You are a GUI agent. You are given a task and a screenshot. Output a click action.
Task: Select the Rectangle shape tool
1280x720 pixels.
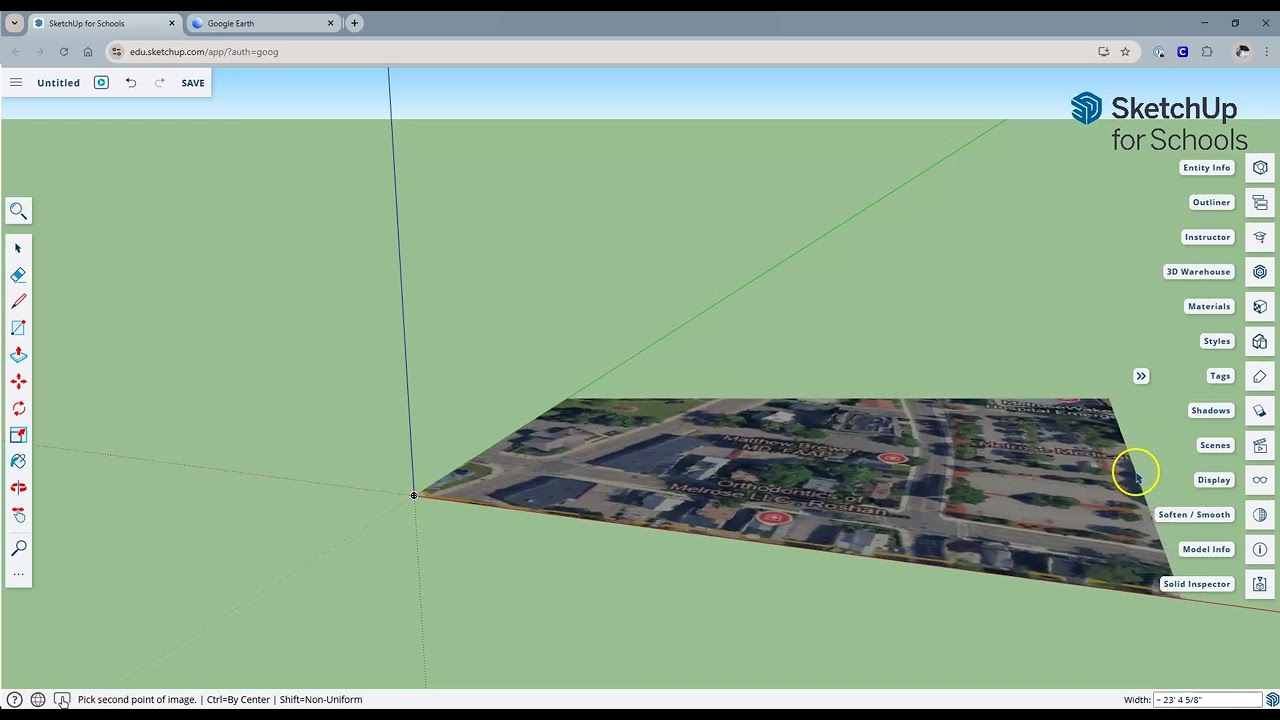[x=18, y=328]
